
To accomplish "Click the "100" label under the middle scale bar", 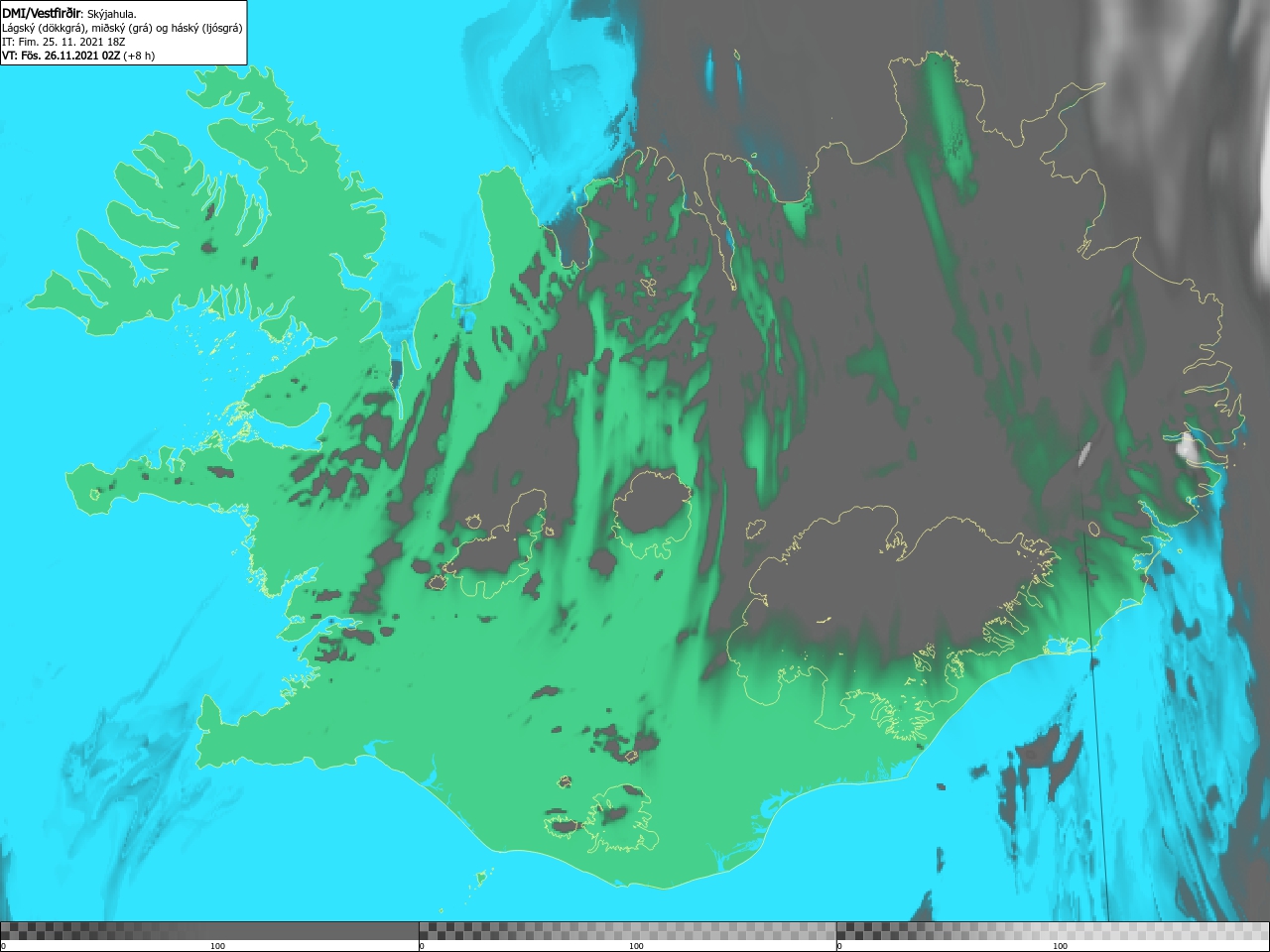I will [636, 946].
